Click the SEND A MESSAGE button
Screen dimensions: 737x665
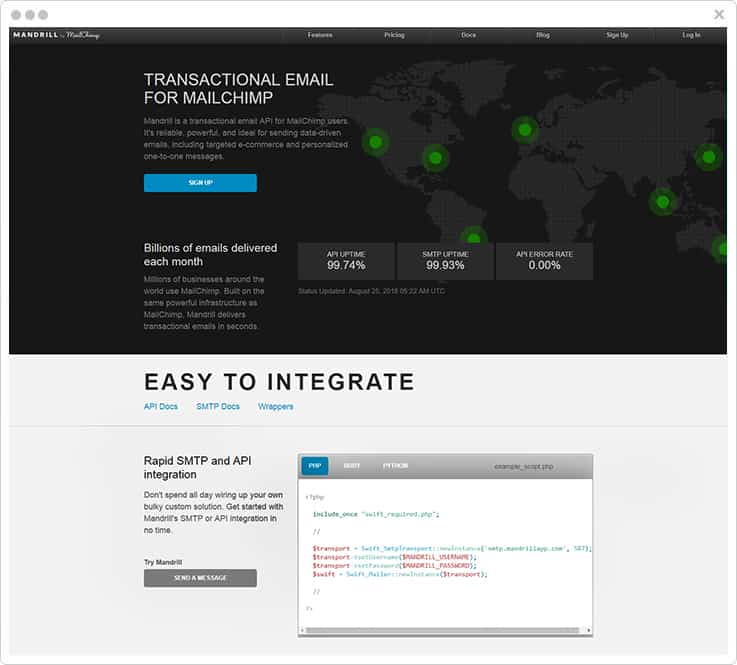[200, 578]
